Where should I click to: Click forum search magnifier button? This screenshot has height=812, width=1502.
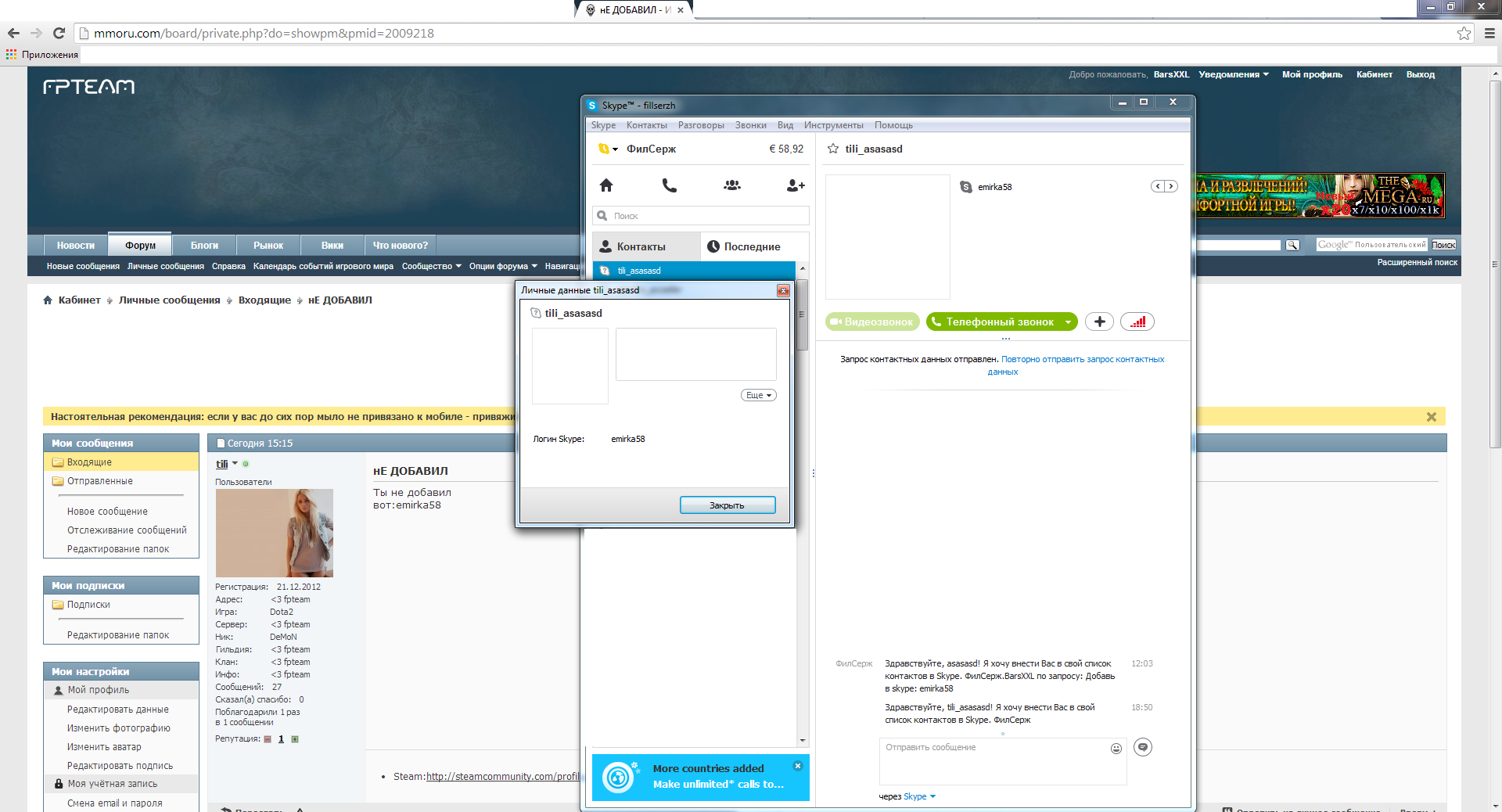(1292, 246)
